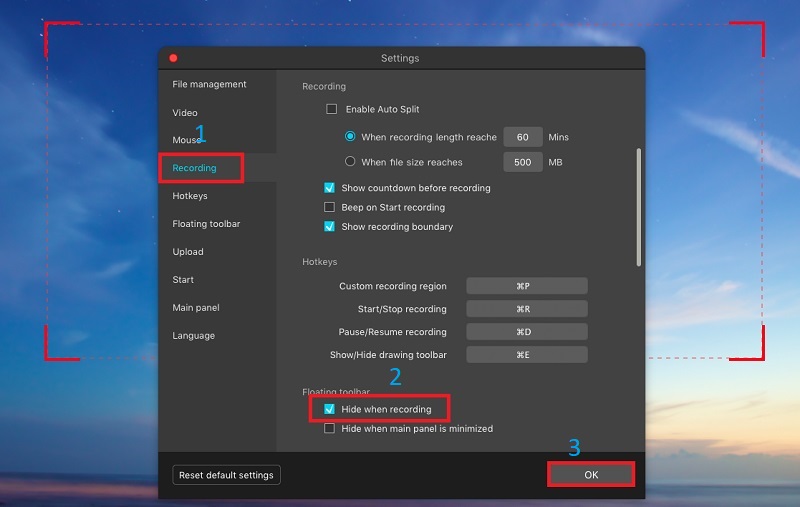The width and height of the screenshot is (800, 507).
Task: Confirm settings with the OK button
Action: click(x=591, y=475)
